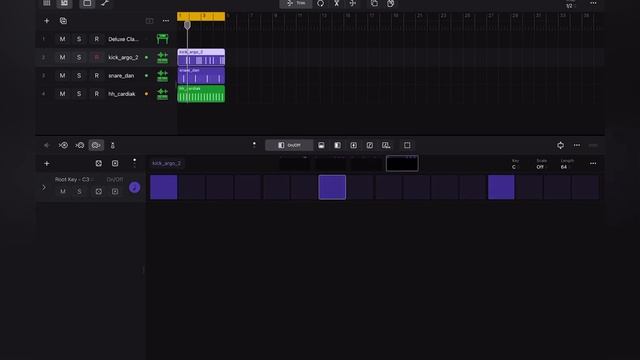Click the playhead catch icon at editor right
Viewport: 640px width, 360px height.
tap(560, 145)
